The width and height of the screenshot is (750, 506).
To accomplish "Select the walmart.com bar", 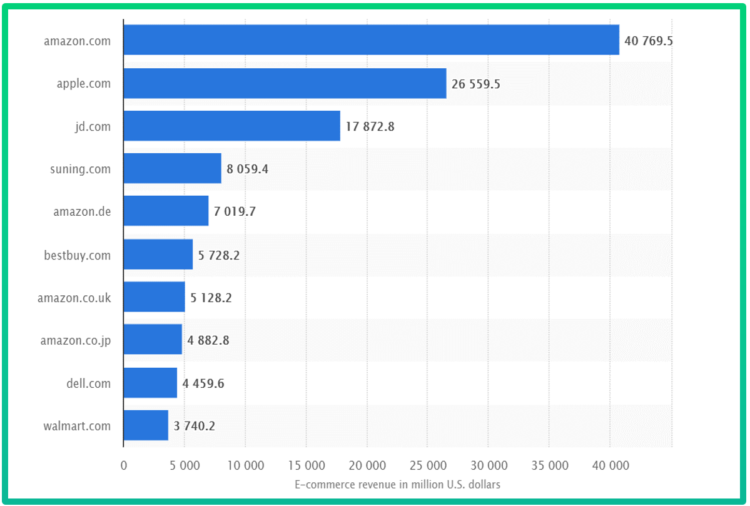I will [146, 426].
